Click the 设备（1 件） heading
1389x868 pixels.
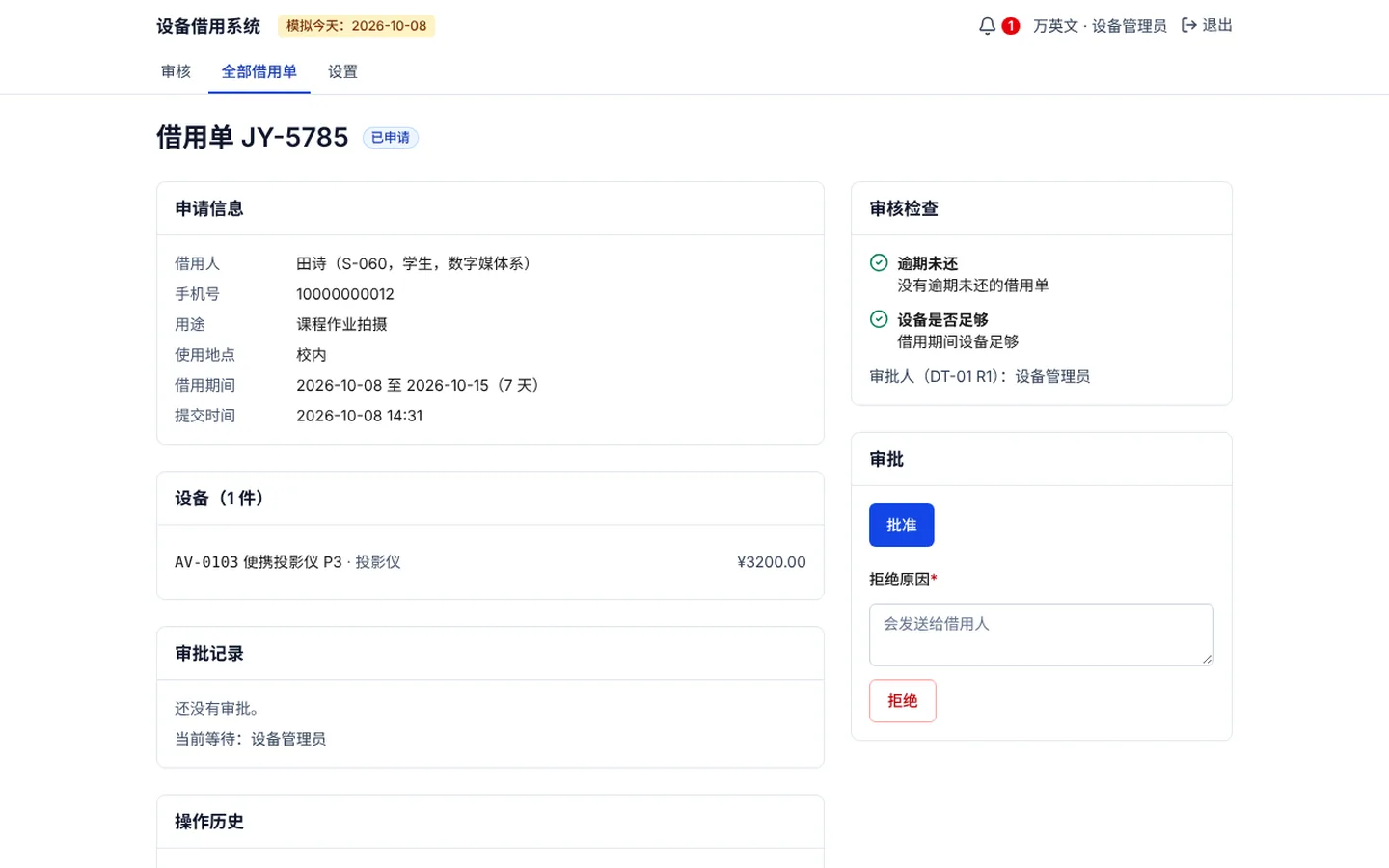[x=221, y=499]
